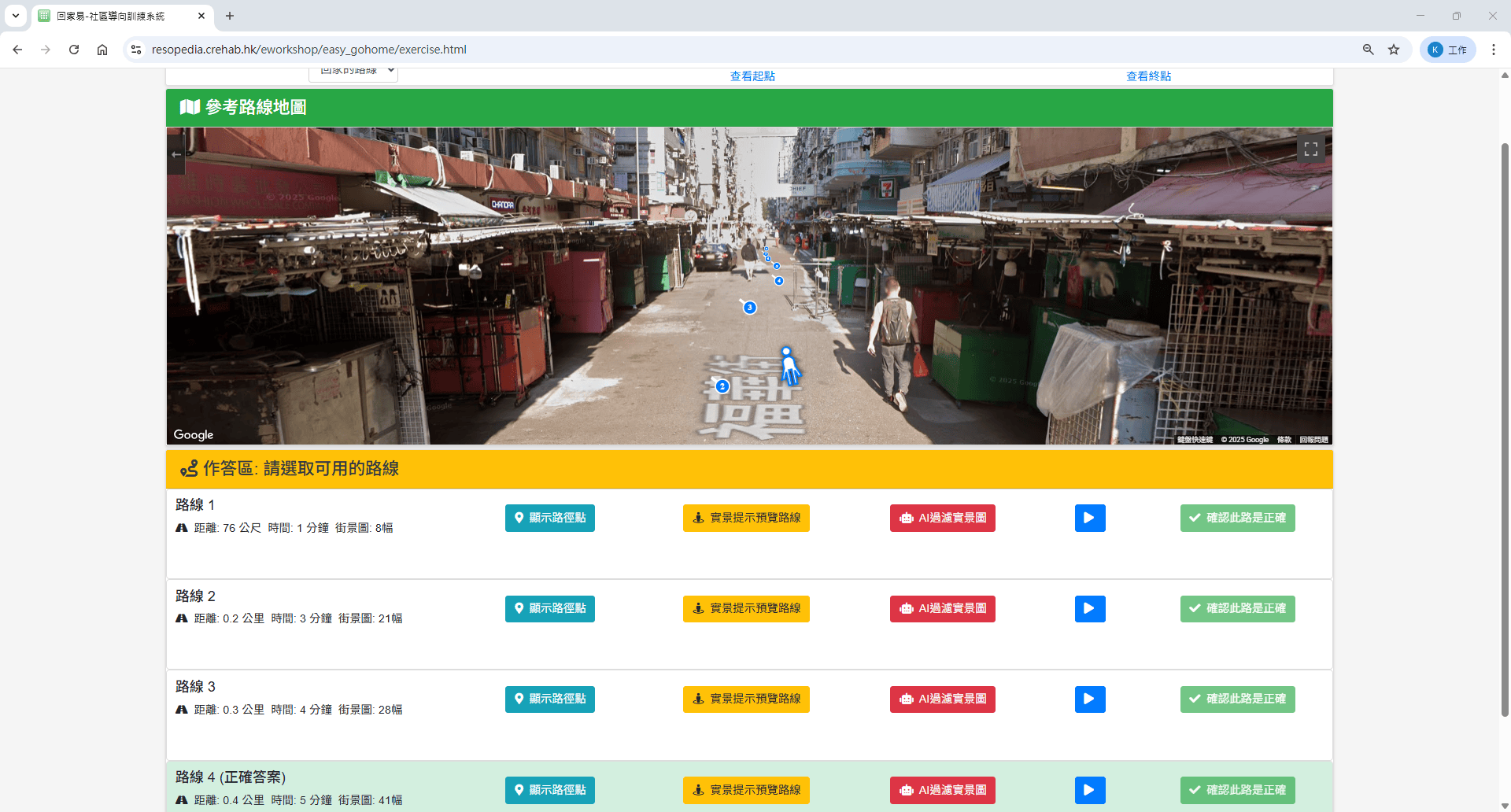Open real-scene preview for Route 2
The height and width of the screenshot is (812, 1511).
pos(745,608)
